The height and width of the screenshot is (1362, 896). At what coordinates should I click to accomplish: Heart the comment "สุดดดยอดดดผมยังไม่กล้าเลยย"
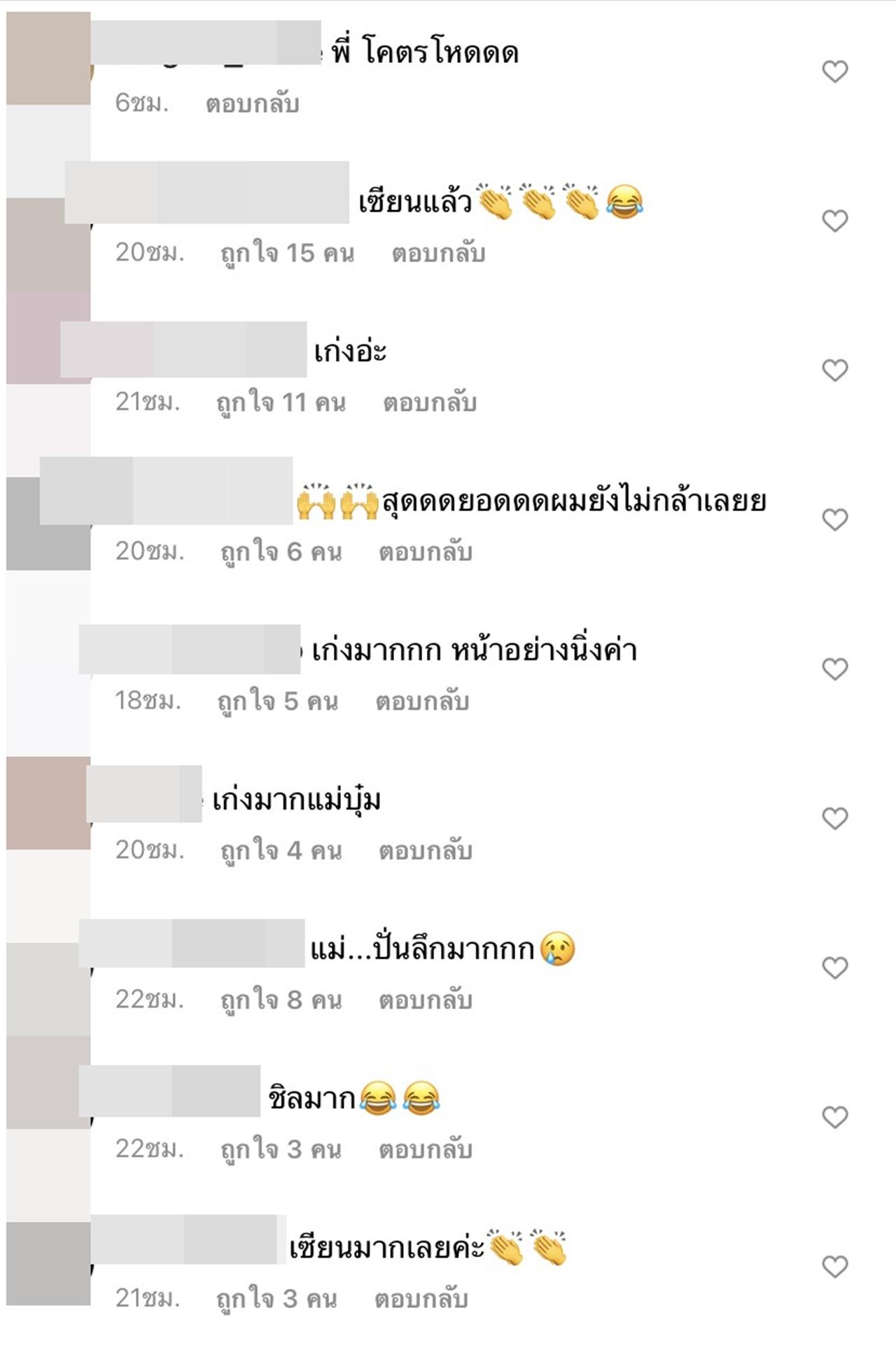tap(834, 520)
